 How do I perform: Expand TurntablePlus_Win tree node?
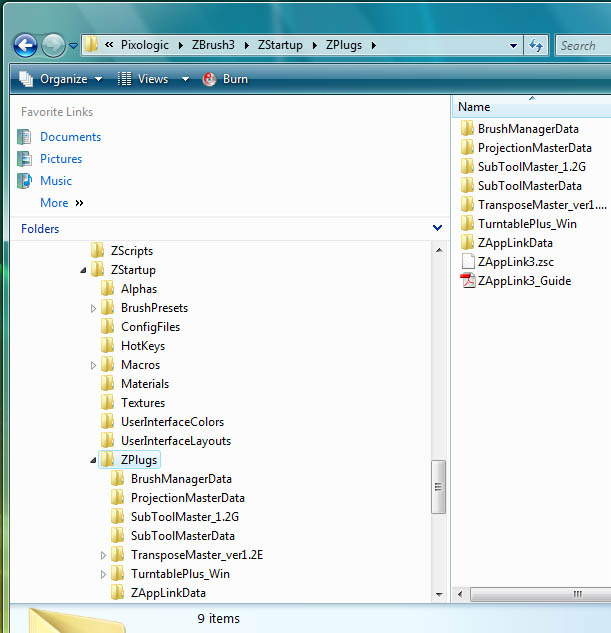[103, 574]
